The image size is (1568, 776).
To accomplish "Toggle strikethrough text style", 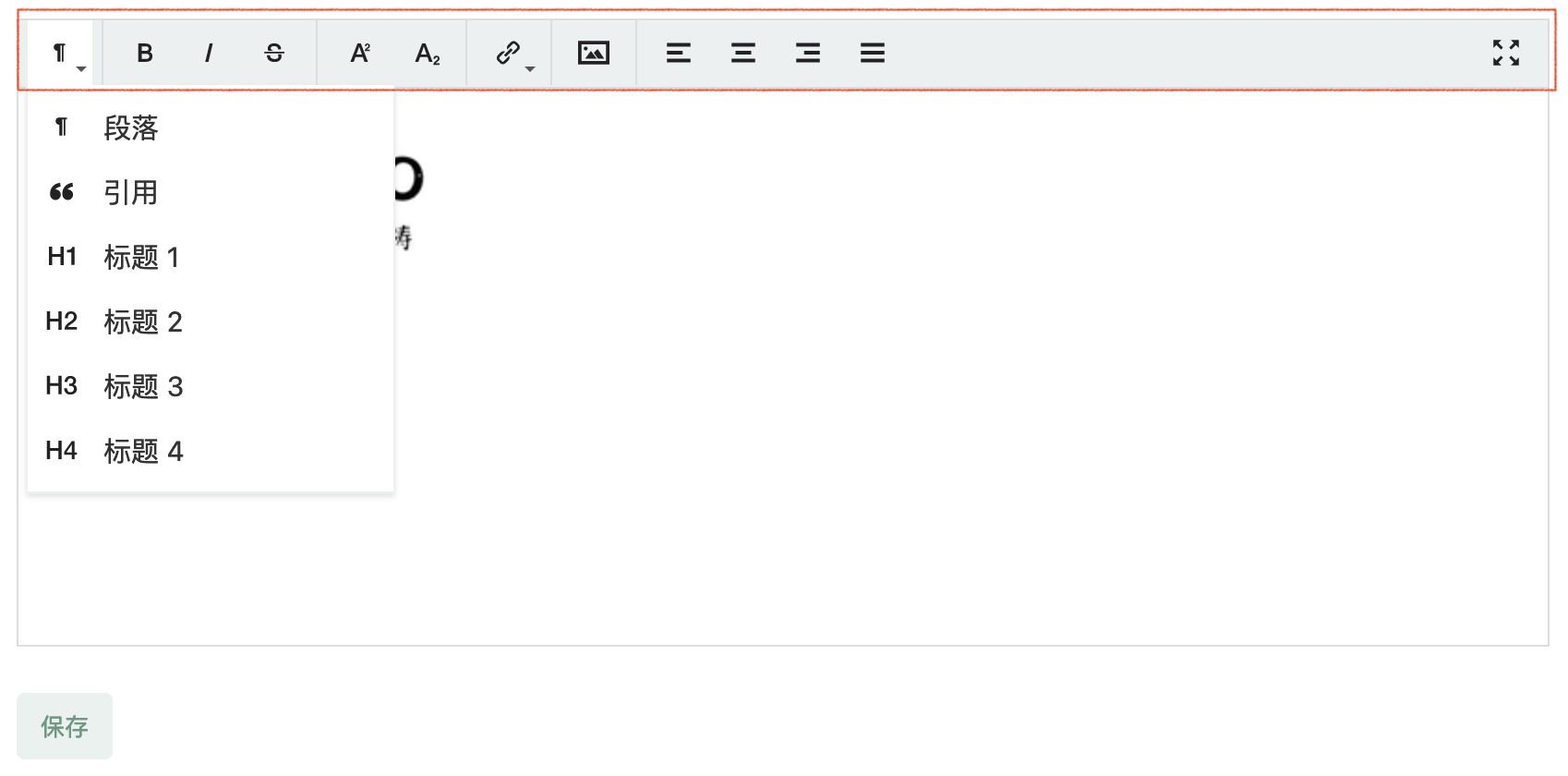I will pos(274,54).
